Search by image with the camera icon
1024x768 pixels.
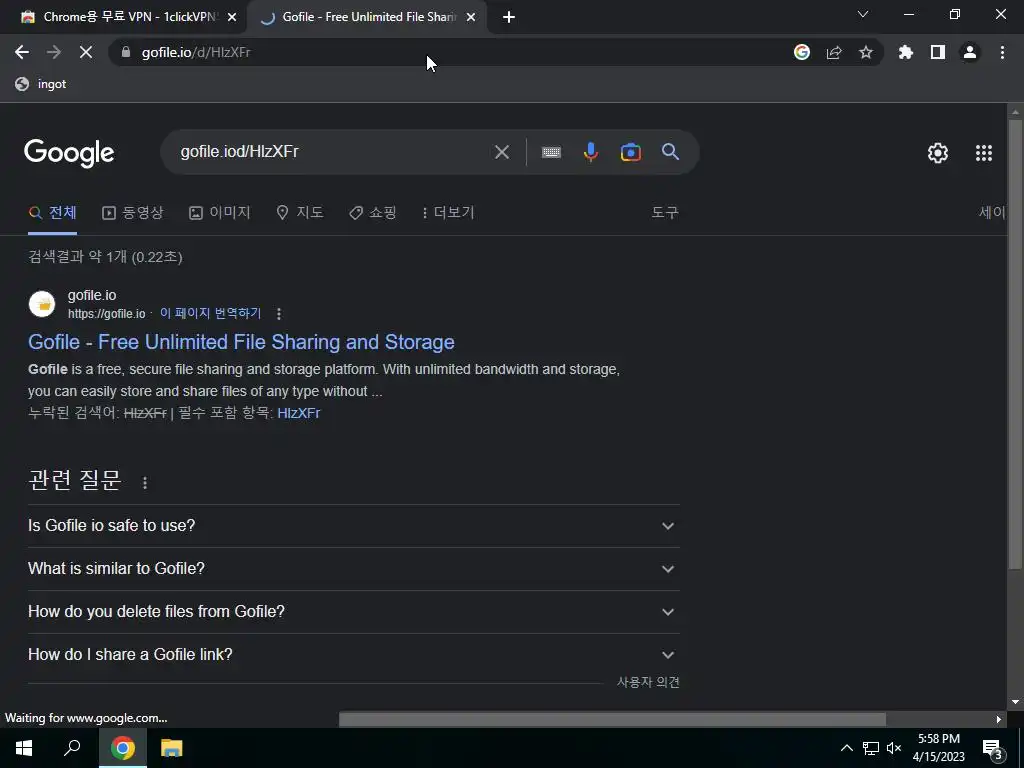630,152
